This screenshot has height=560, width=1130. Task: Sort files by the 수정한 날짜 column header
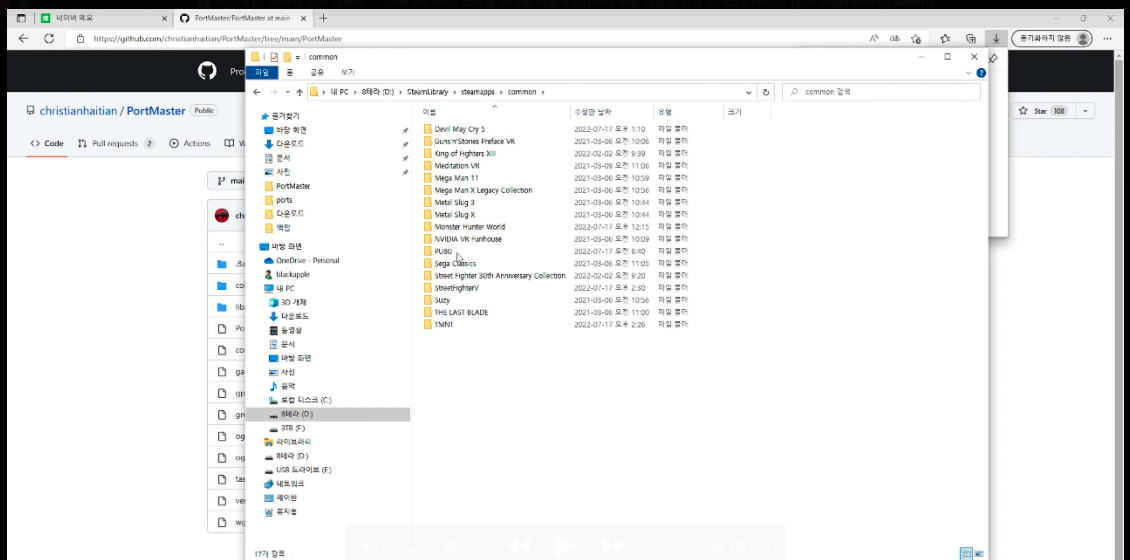(x=611, y=112)
